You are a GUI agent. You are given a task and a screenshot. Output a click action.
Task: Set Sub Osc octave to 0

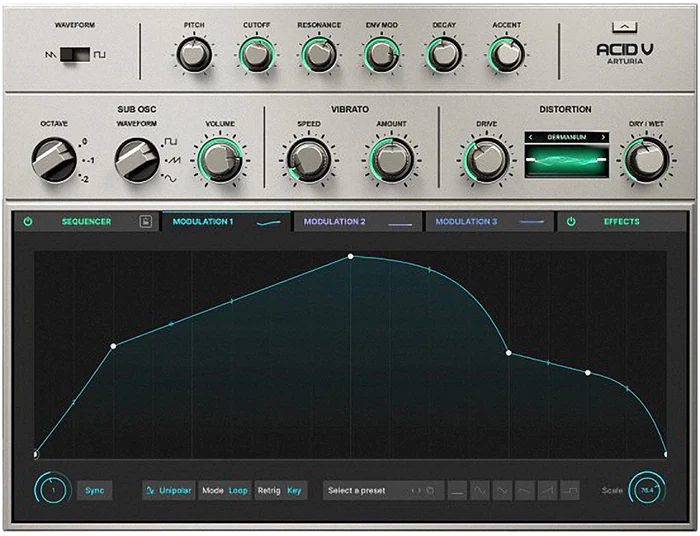click(x=84, y=142)
